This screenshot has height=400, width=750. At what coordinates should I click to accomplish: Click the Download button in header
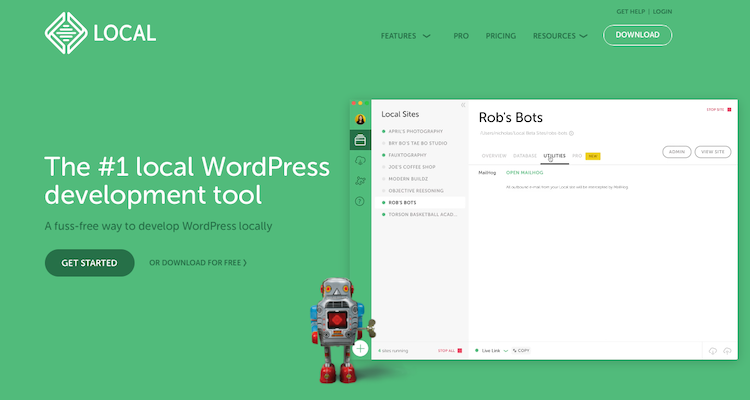(x=638, y=35)
